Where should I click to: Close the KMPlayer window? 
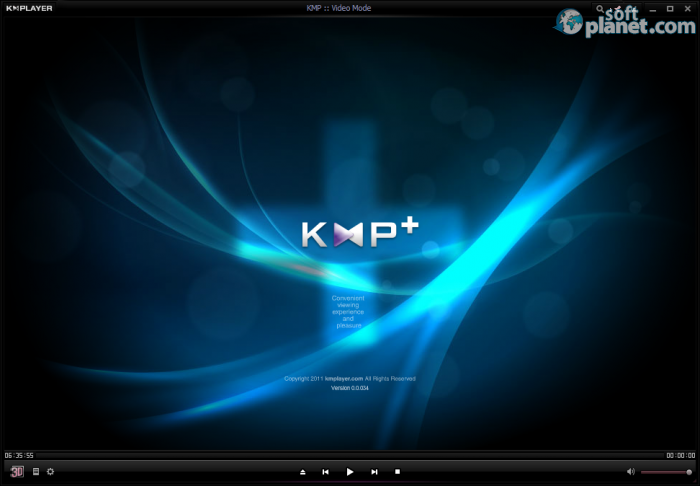coord(688,9)
